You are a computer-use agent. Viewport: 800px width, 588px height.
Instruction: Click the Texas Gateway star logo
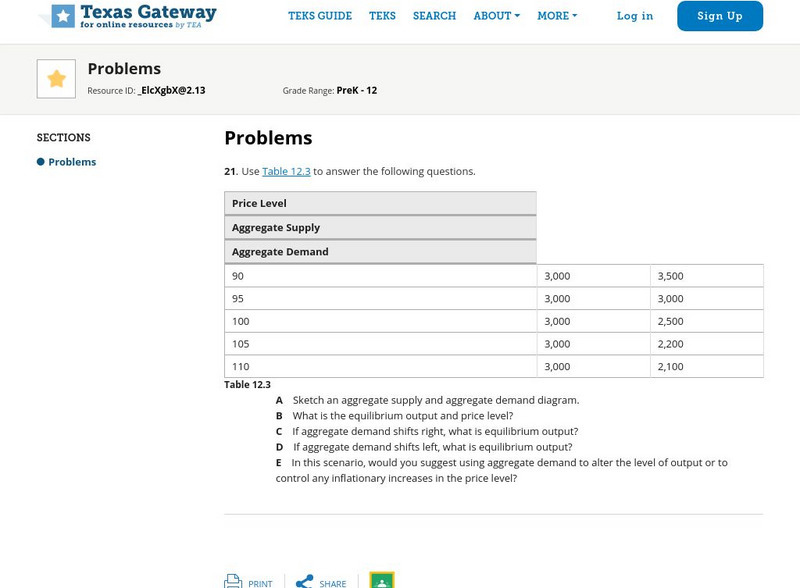[63, 16]
